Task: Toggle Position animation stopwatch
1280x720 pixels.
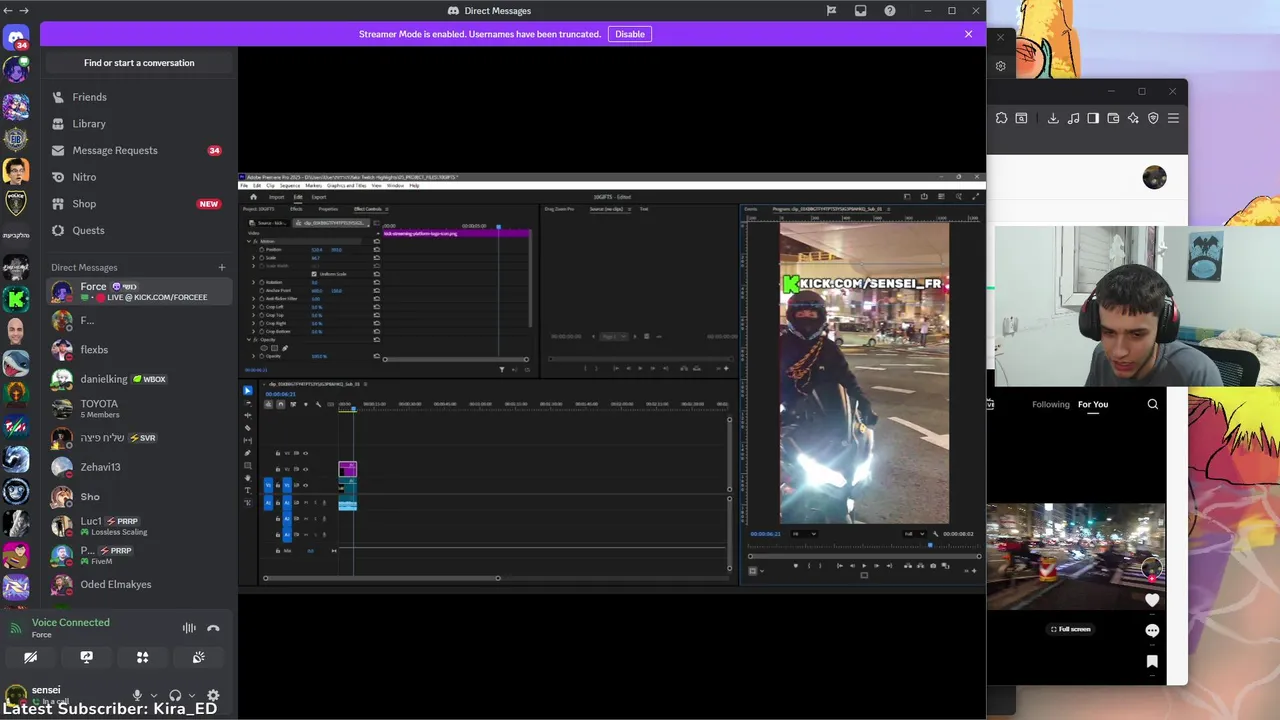Action: click(262, 250)
